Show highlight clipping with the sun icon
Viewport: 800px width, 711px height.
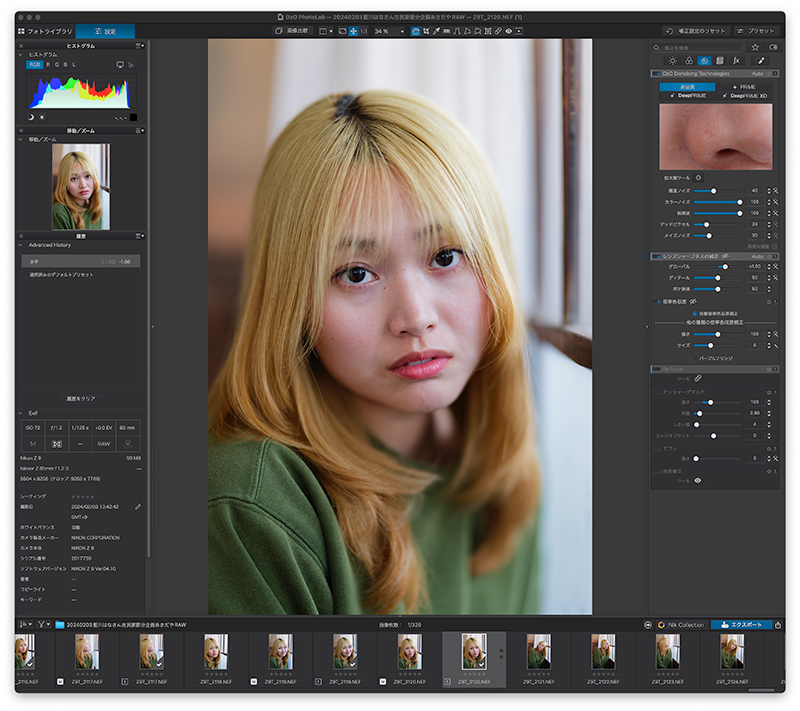(x=42, y=117)
